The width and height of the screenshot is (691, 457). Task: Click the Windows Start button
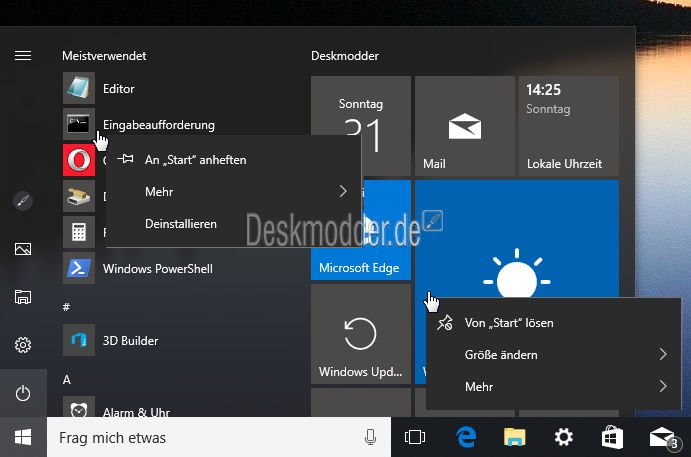[23, 437]
